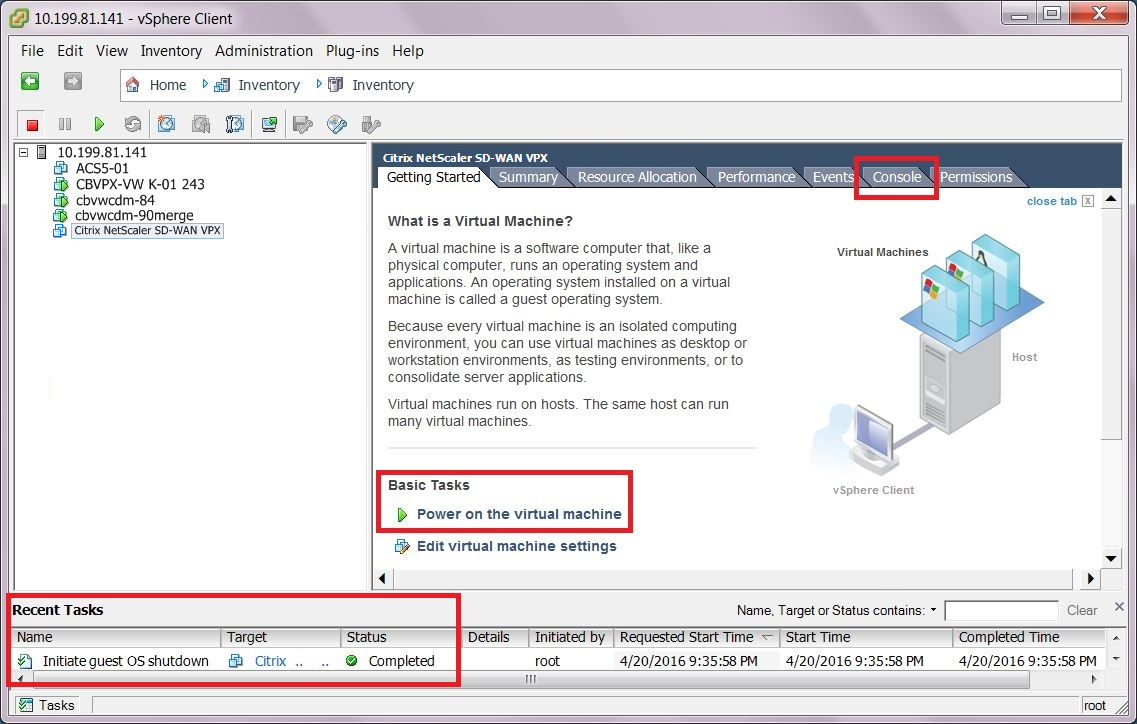
Task: Click the Citrix target link in Recent Tasks
Action: click(x=270, y=661)
